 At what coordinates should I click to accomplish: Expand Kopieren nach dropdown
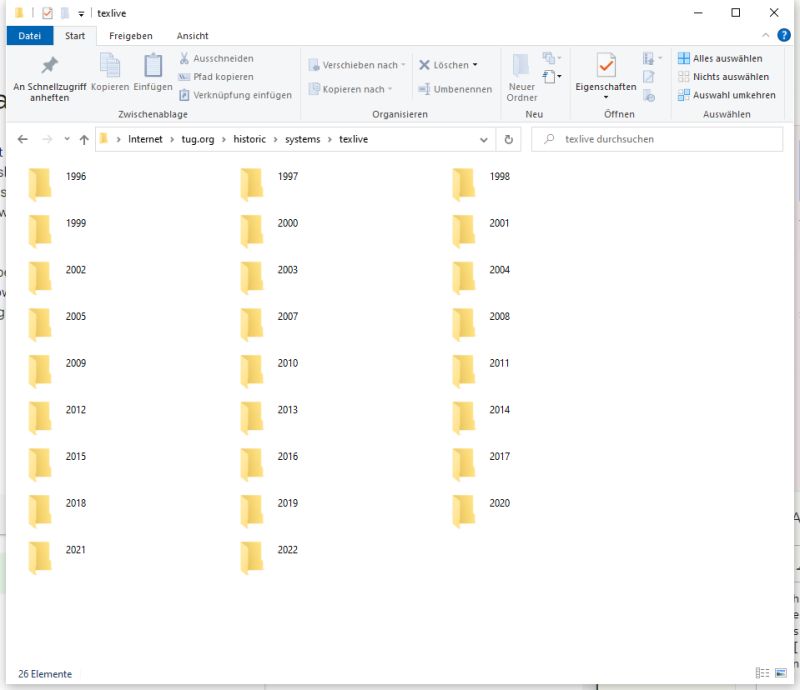click(x=390, y=89)
